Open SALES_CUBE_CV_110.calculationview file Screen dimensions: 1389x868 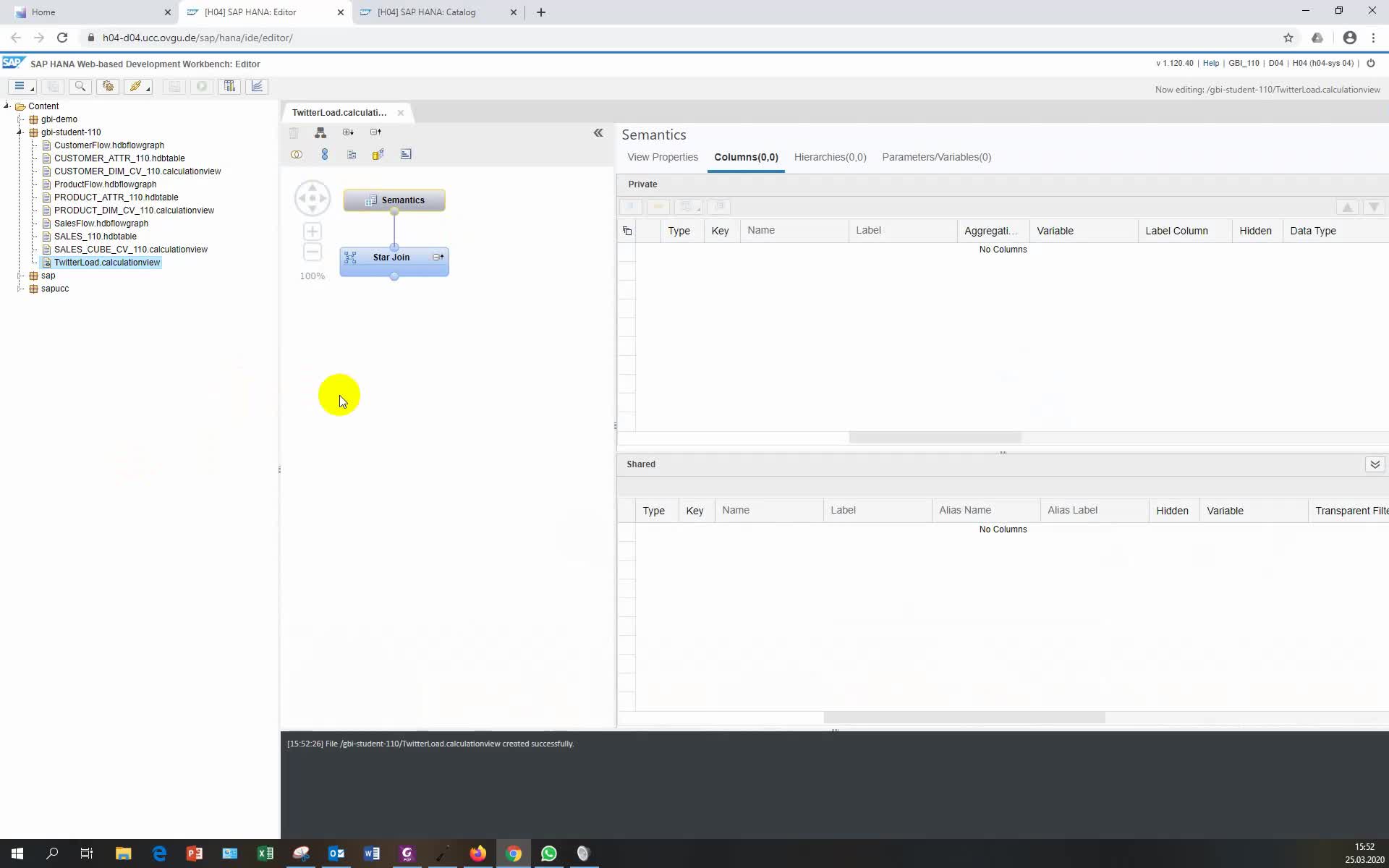point(130,250)
